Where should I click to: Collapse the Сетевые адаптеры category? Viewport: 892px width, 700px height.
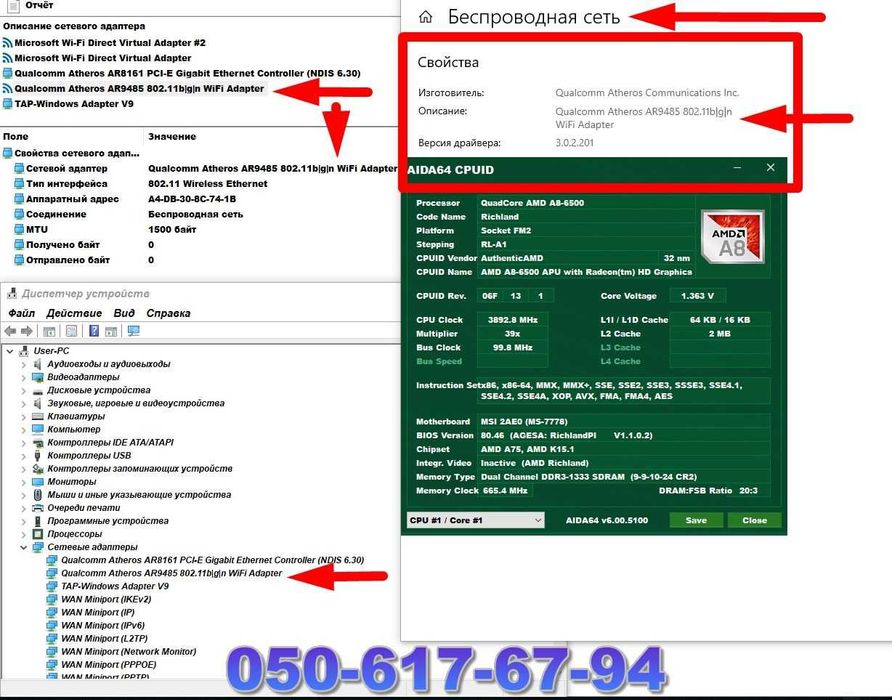point(23,547)
